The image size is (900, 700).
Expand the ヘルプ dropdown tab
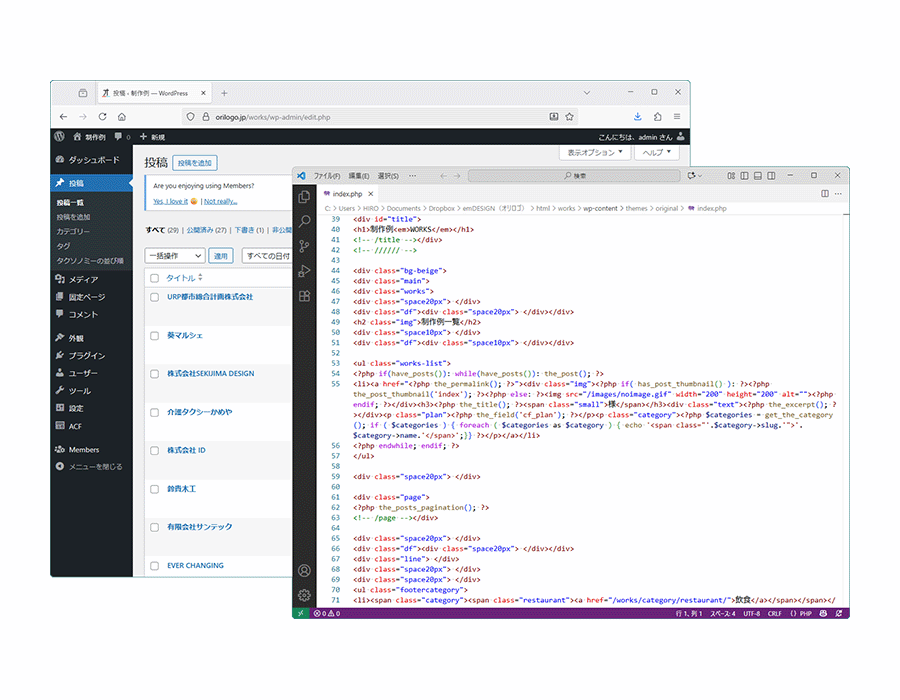point(656,153)
